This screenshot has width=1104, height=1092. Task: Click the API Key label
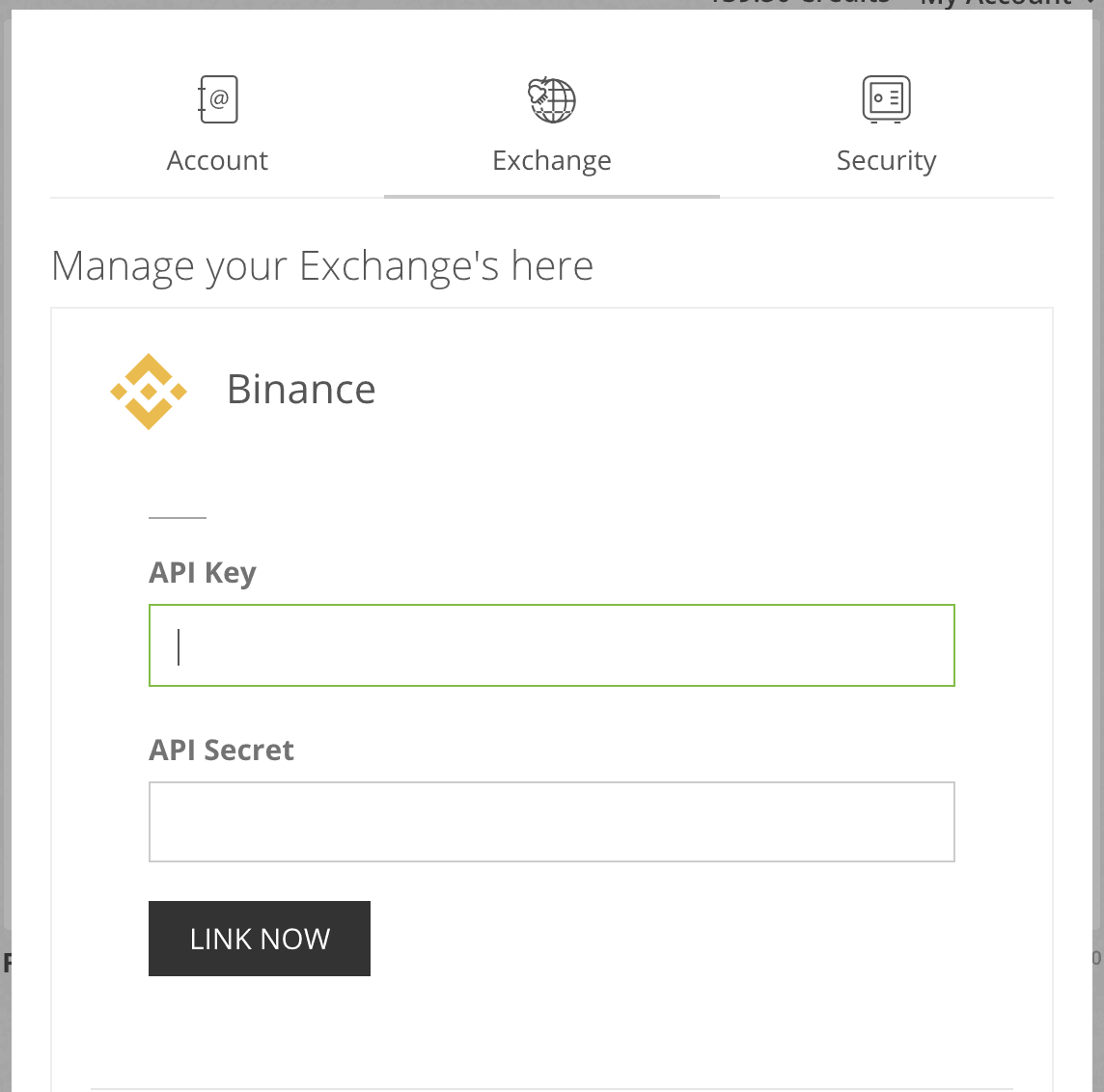203,573
